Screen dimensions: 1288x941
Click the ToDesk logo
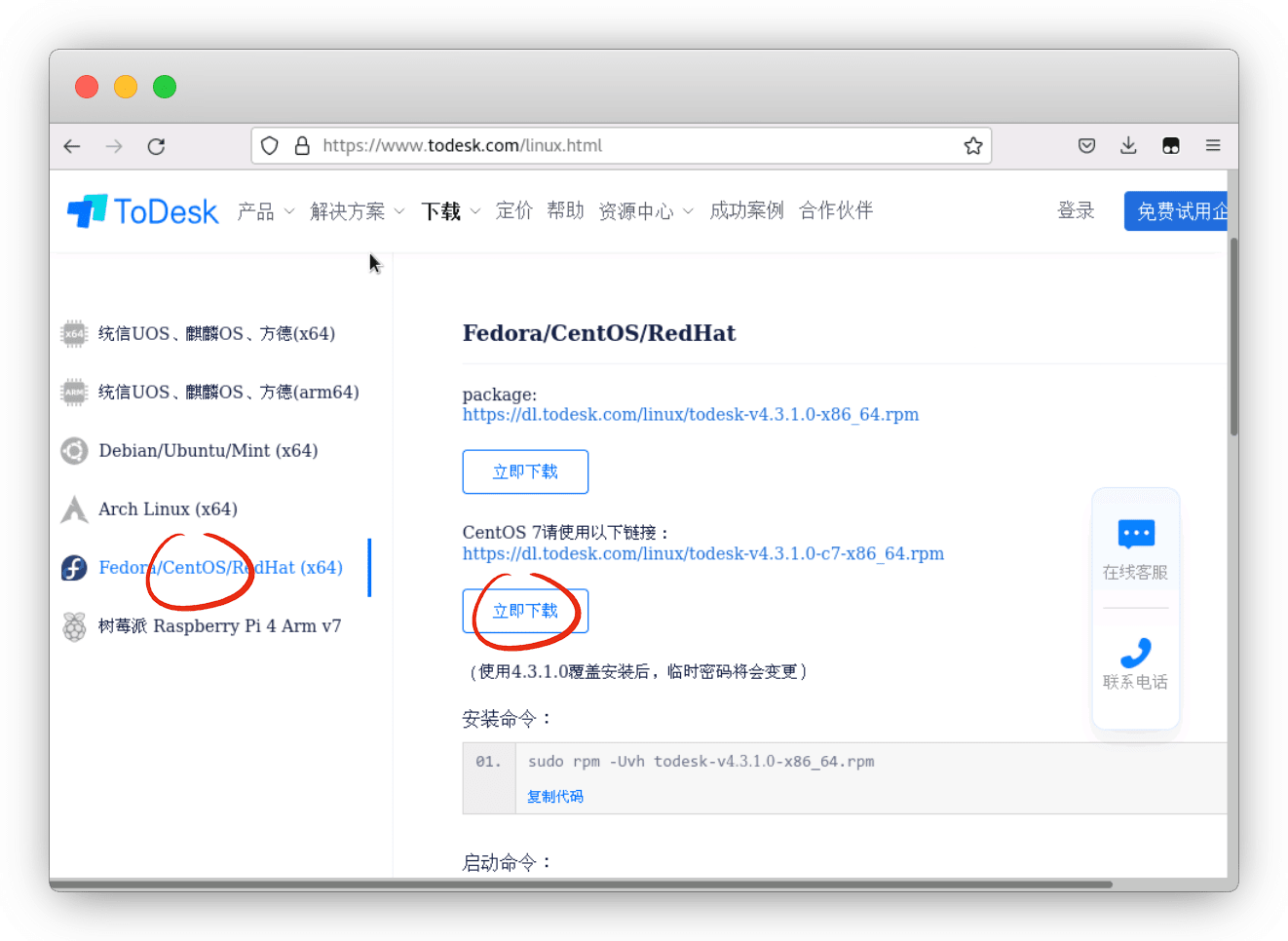point(143,211)
